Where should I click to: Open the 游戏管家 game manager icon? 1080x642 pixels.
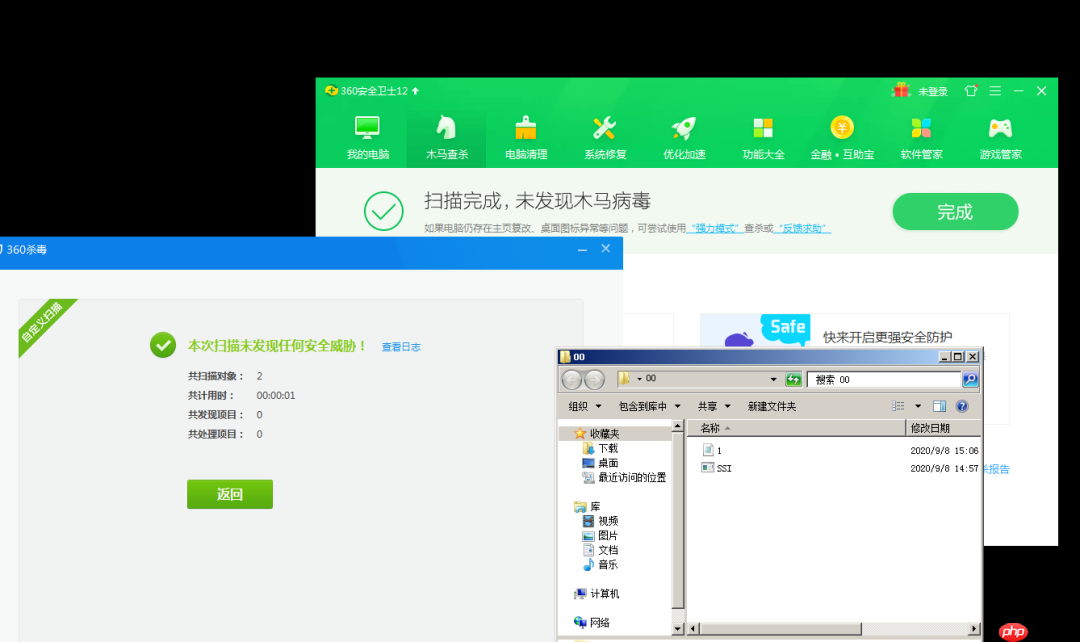coord(999,135)
